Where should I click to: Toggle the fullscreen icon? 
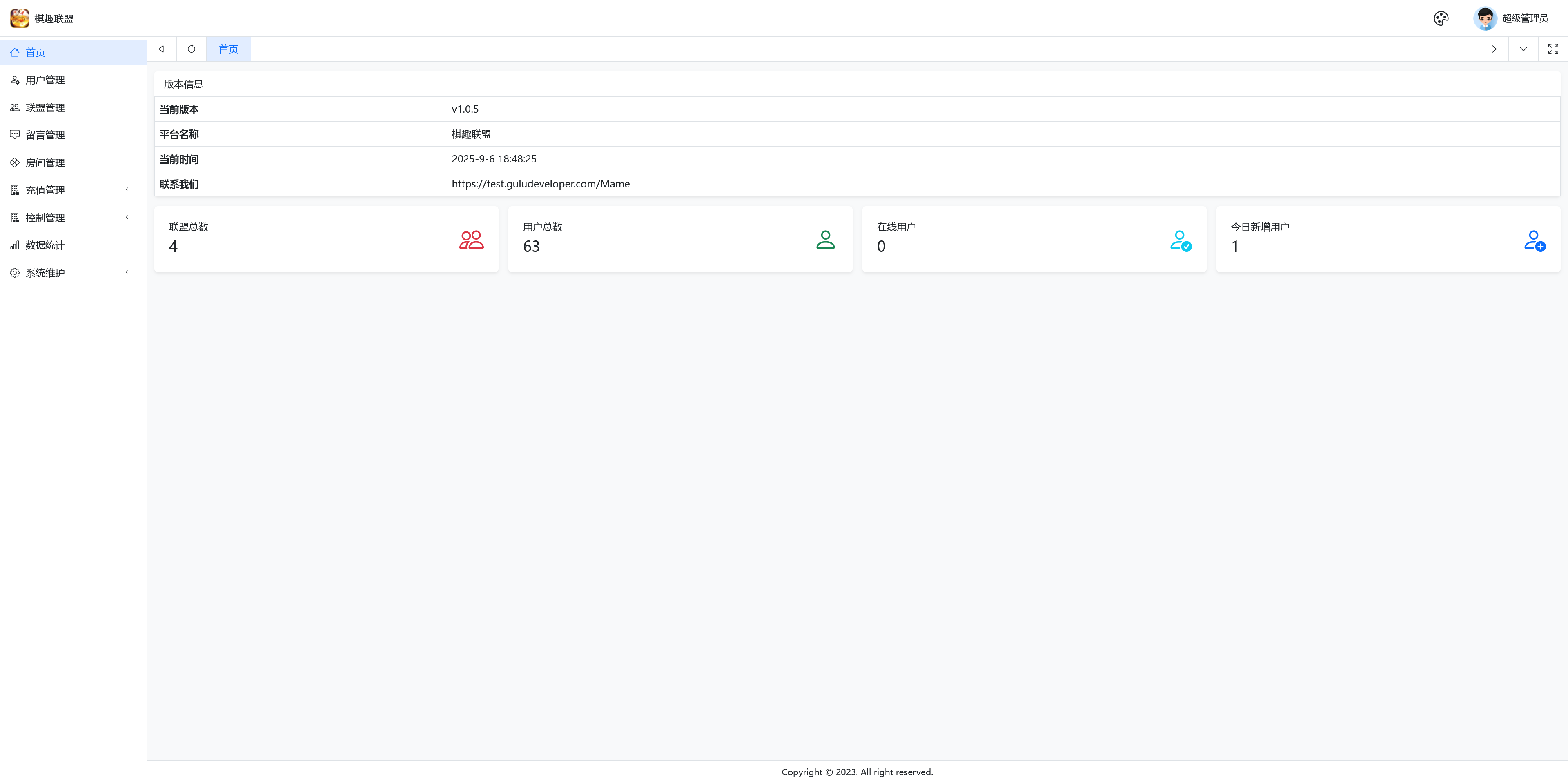click(x=1553, y=49)
